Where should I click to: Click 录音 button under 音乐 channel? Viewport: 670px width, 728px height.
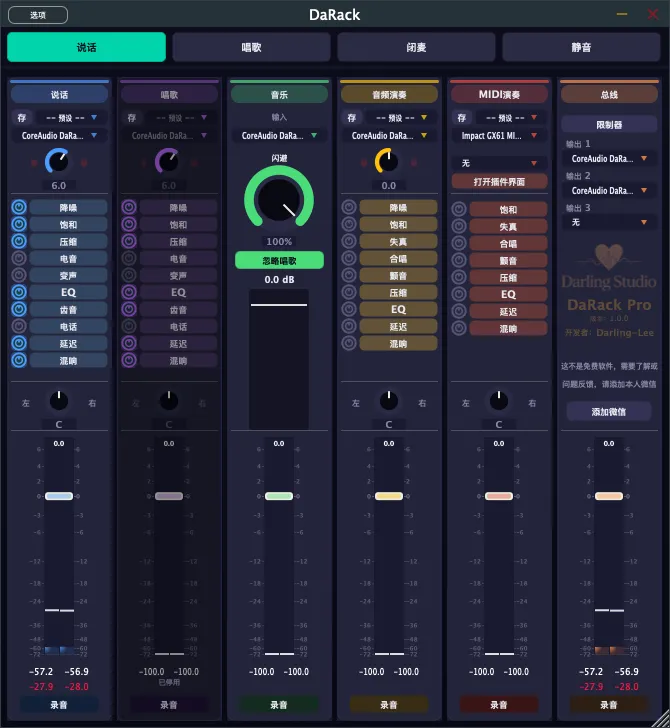coord(279,705)
